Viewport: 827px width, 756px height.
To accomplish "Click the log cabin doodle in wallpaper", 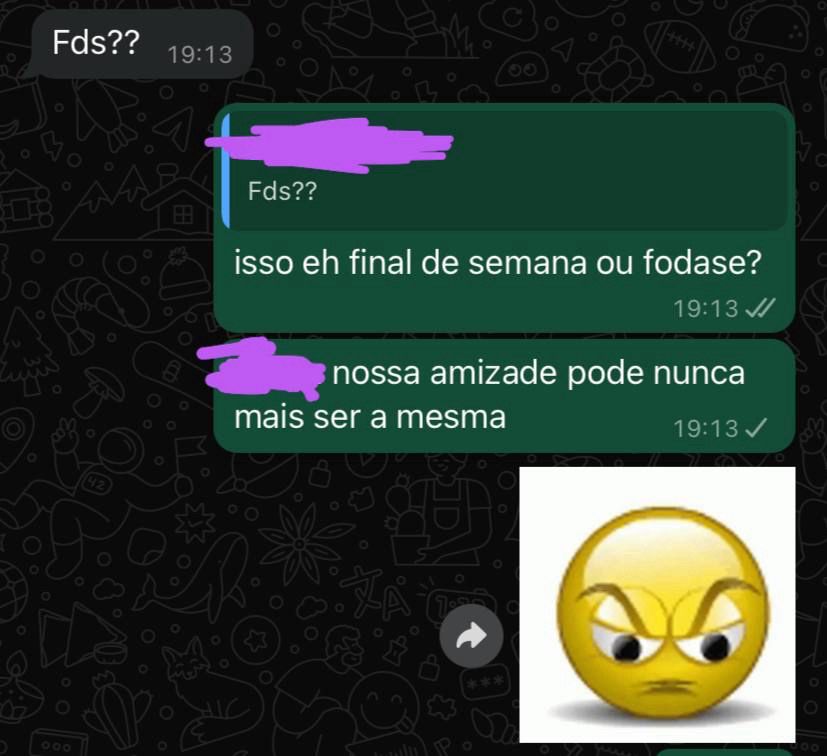I will [25, 202].
